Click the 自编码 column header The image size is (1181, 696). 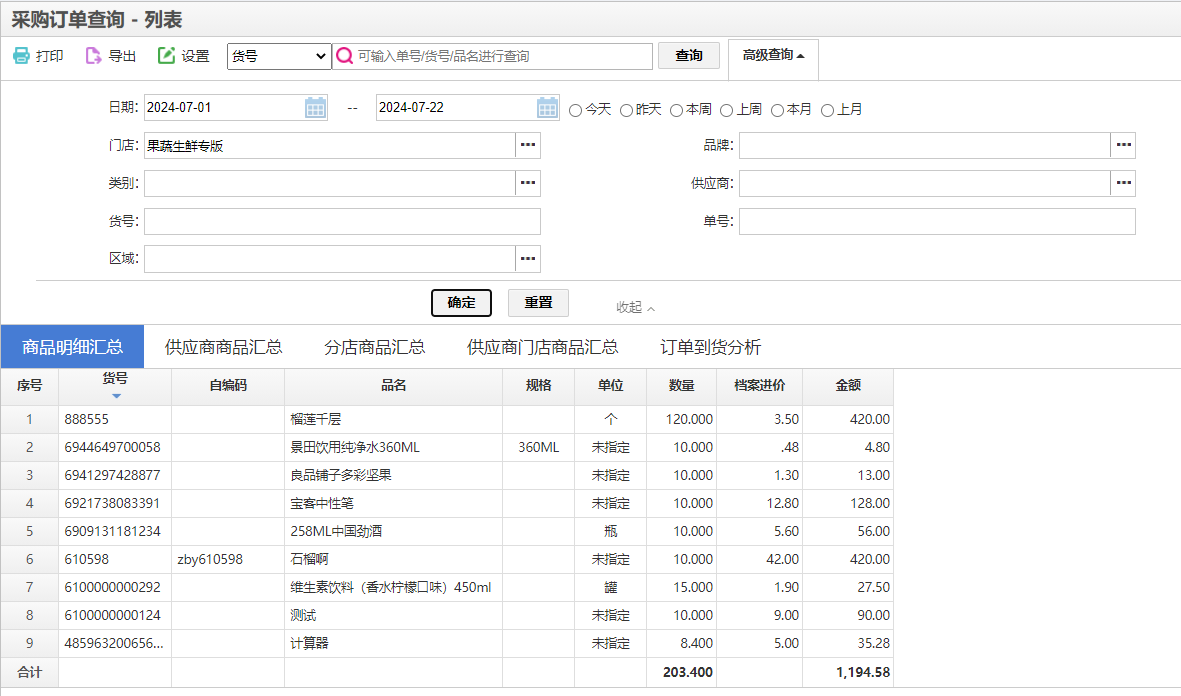pos(228,386)
